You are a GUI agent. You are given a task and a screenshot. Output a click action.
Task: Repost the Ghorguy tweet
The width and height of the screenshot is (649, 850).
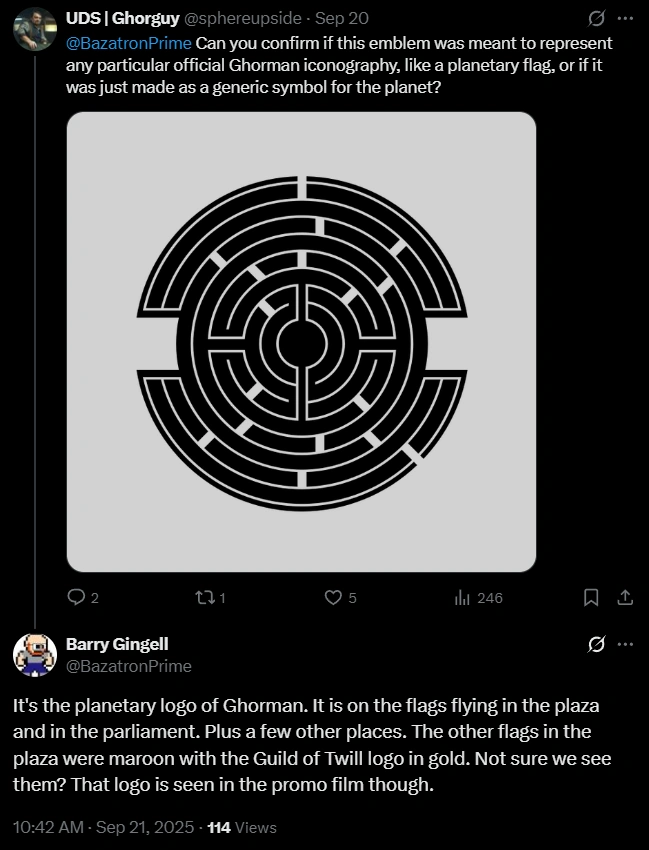204,597
